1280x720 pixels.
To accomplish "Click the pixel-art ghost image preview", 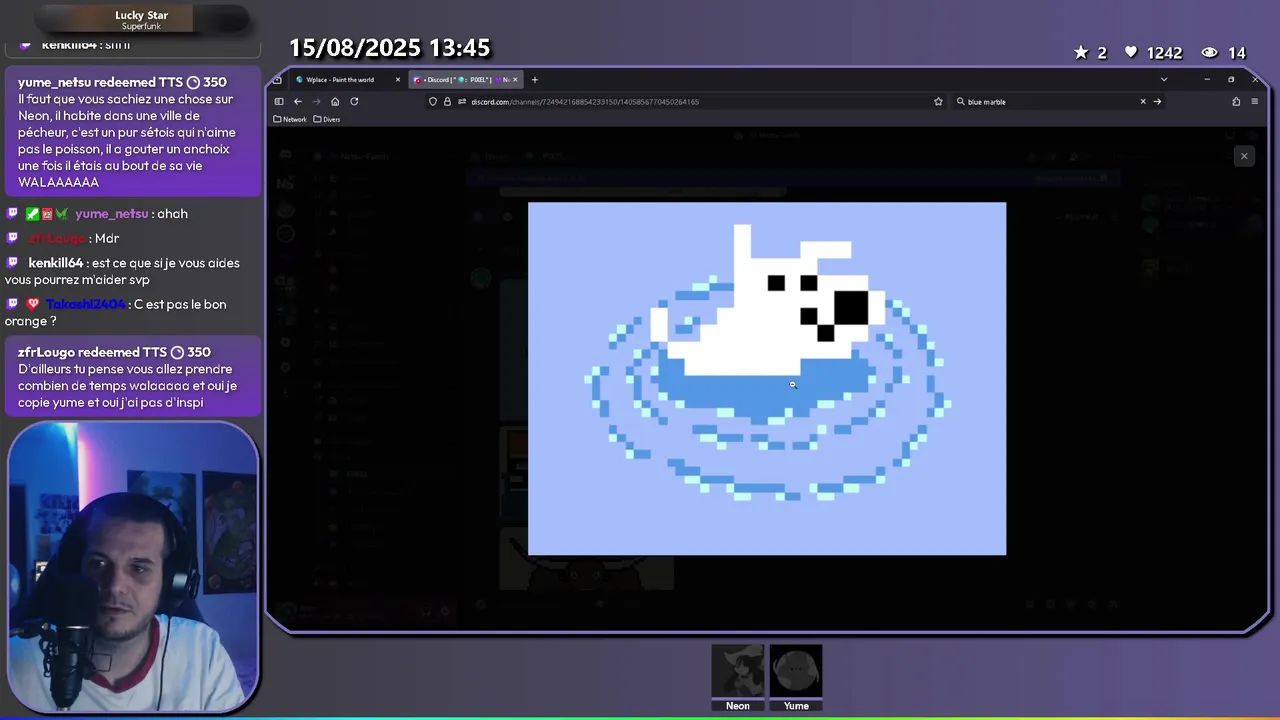I will click(x=767, y=378).
